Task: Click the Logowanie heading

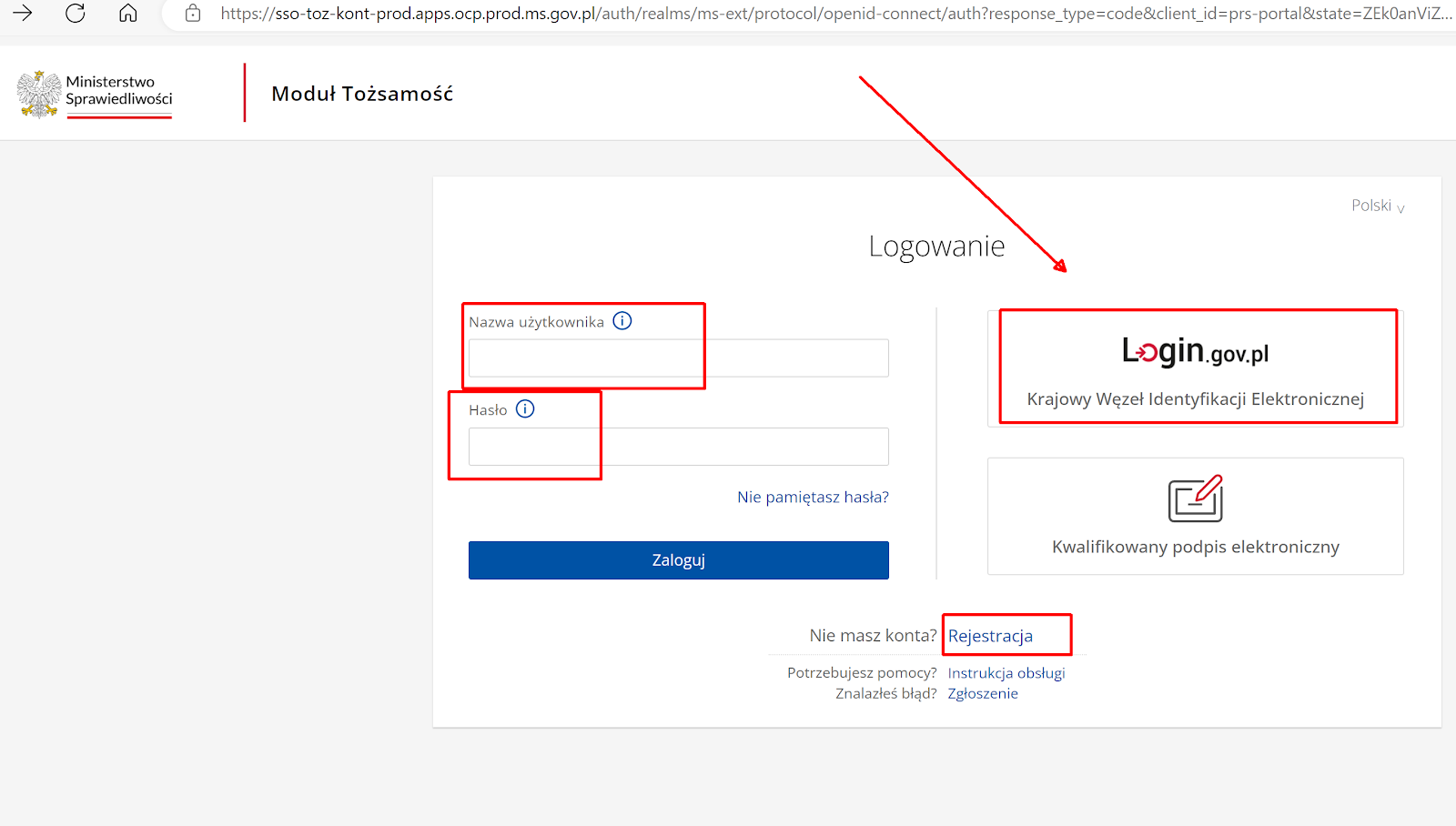Action: click(936, 247)
